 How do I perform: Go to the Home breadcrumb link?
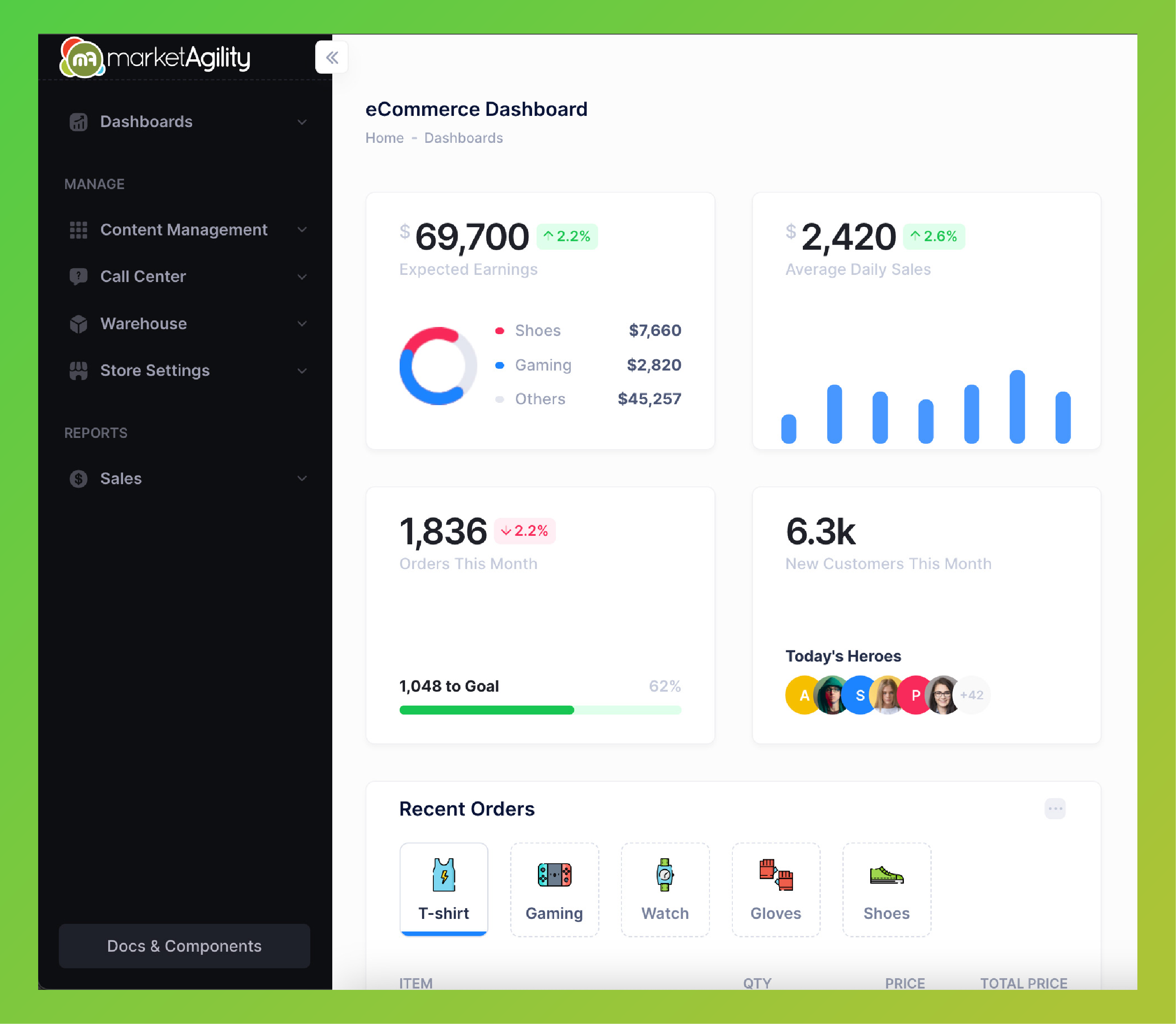click(384, 138)
